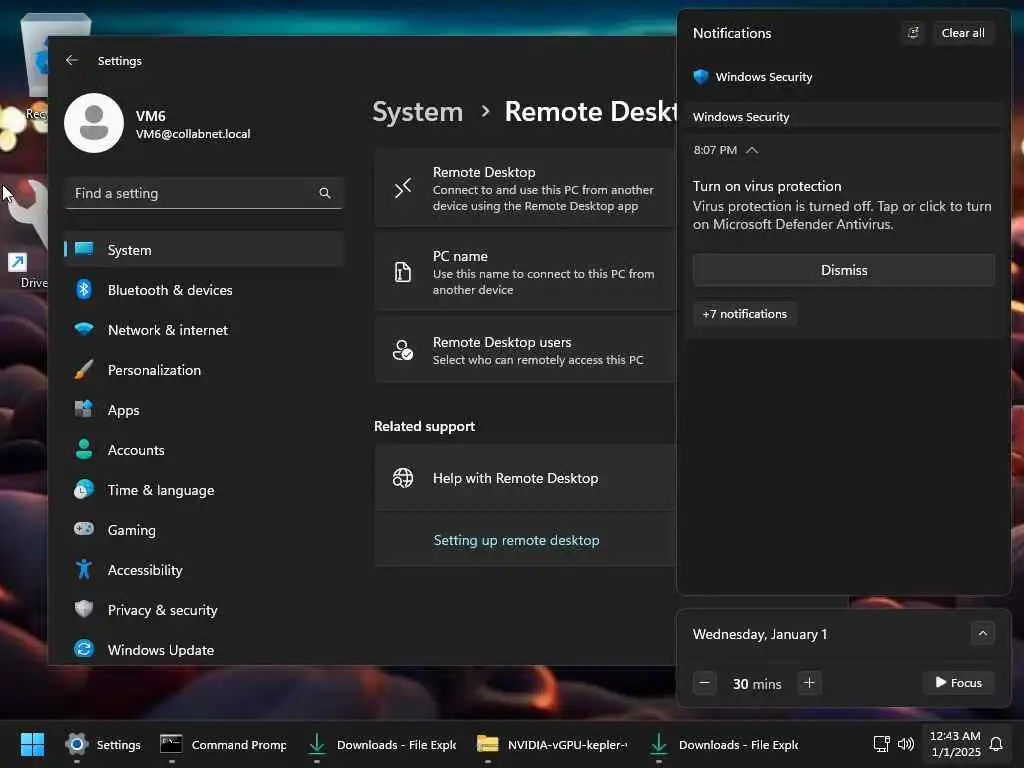Open the Windows Start menu

[32, 744]
